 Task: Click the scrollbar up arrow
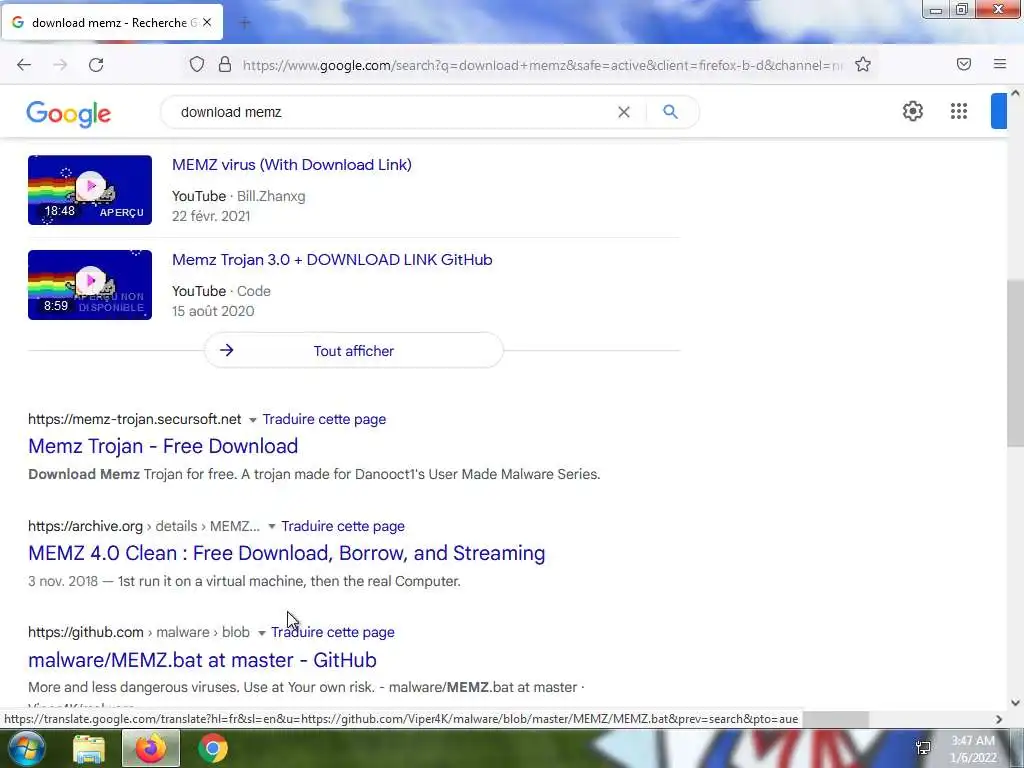[1015, 93]
